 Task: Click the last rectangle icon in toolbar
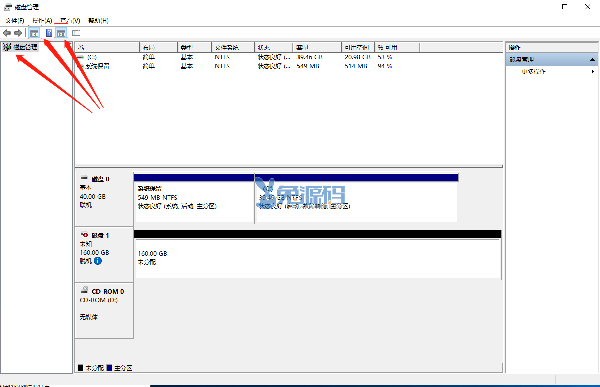[76, 33]
